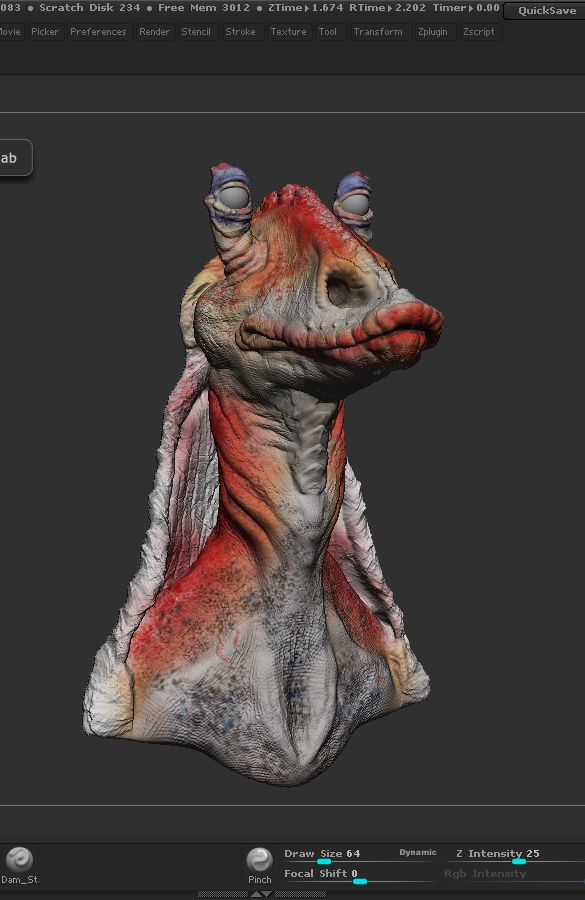Screen dimensions: 585x900
Task: Open the Zscript menu
Action: (x=479, y=32)
